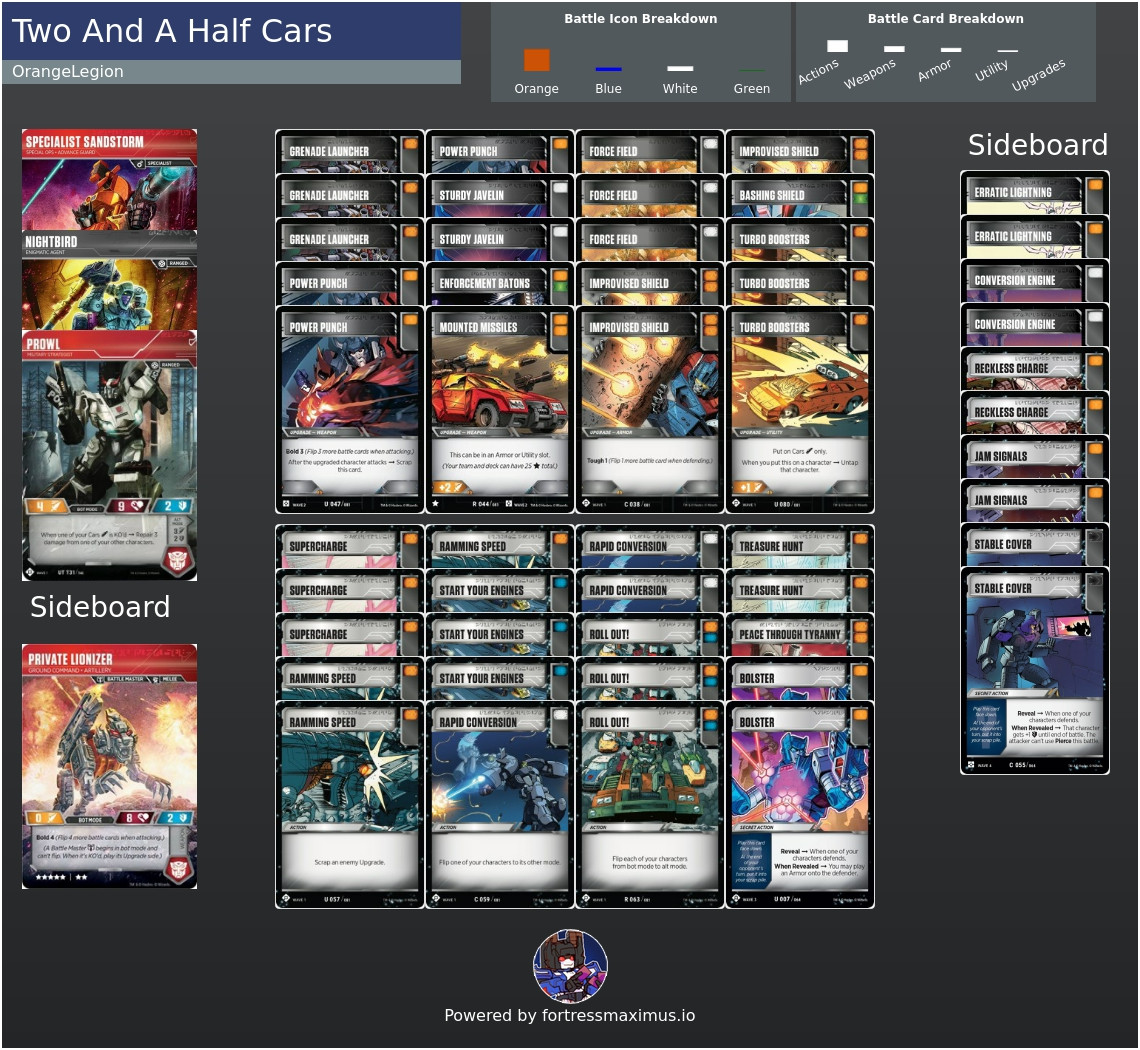The width and height of the screenshot is (1140, 1050).
Task: Click the white bar above the White label
Action: (x=680, y=68)
